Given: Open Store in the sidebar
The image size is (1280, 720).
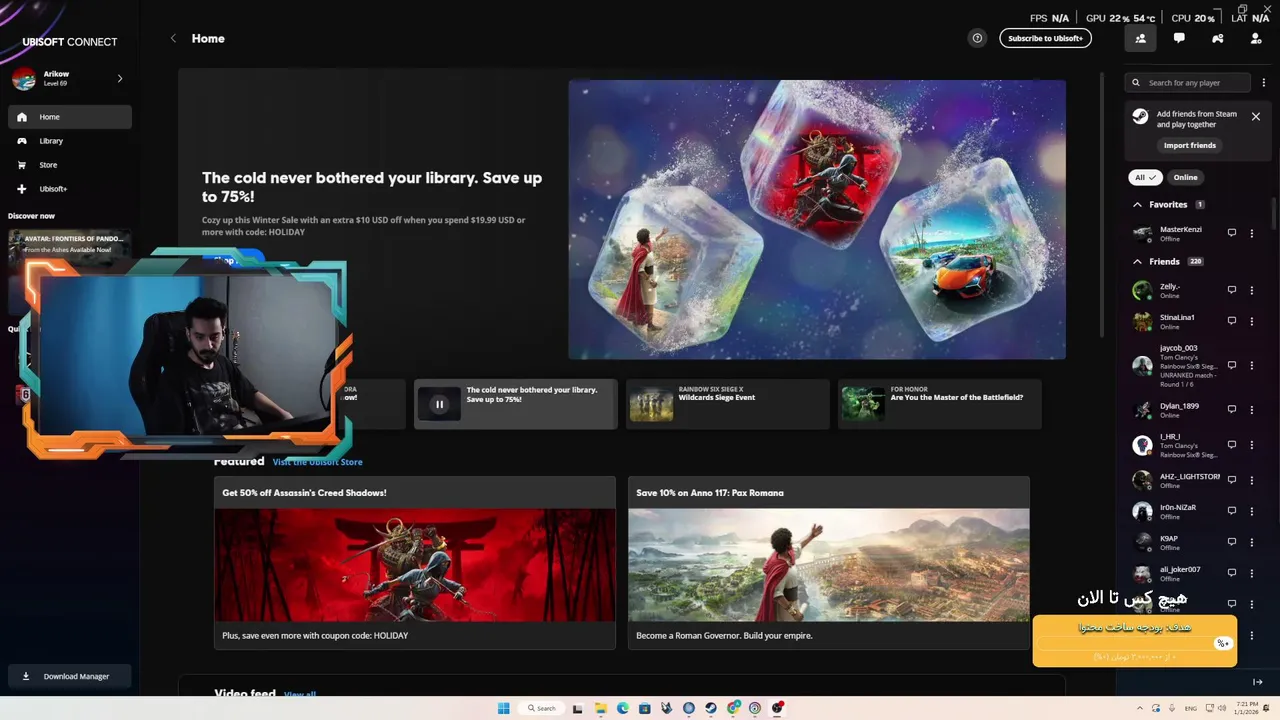Looking at the screenshot, I should point(70,165).
